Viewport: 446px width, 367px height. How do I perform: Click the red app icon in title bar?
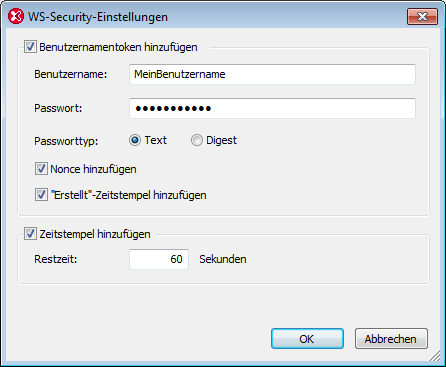click(x=16, y=16)
